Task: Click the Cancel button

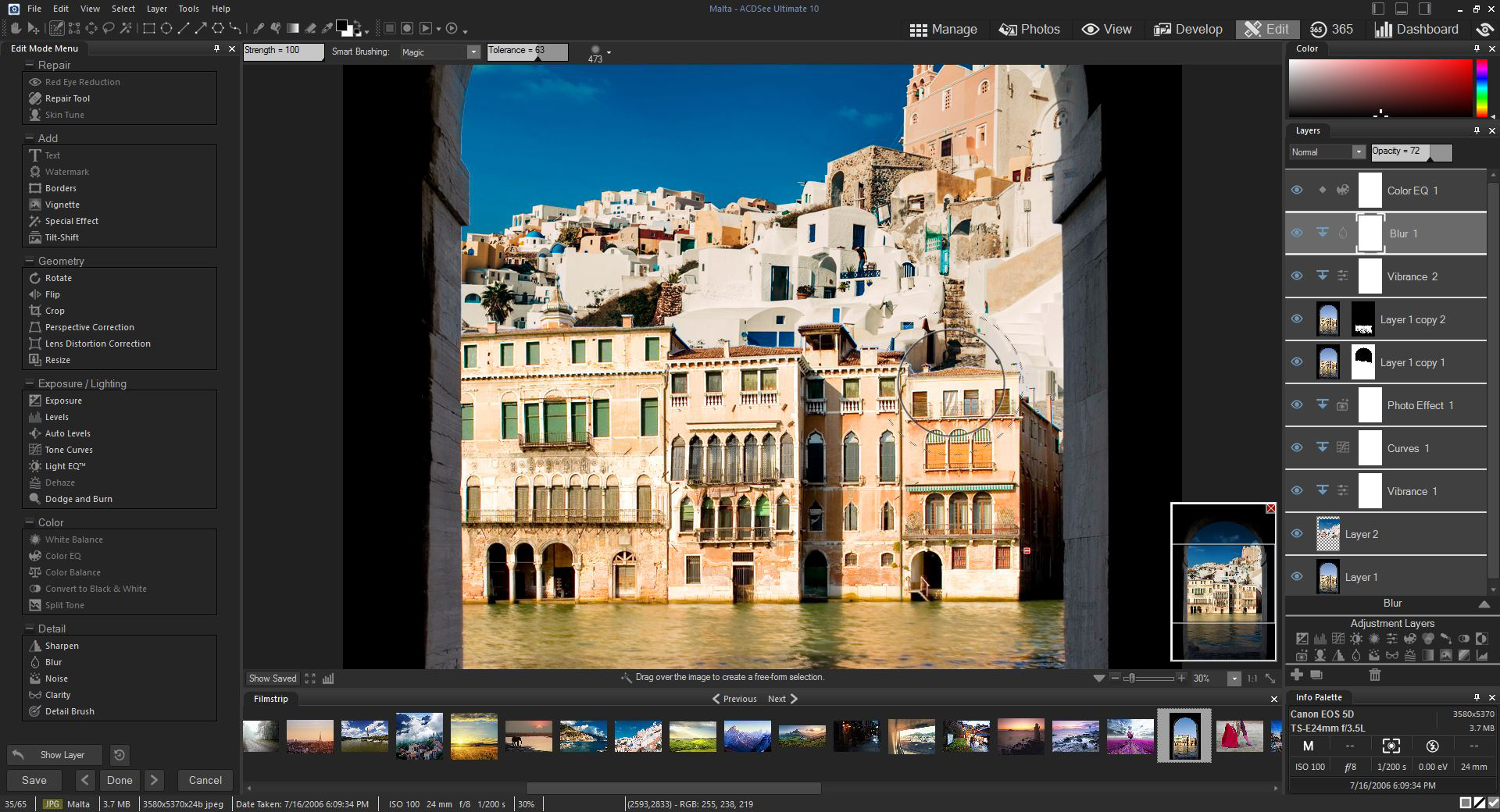Action: point(205,780)
